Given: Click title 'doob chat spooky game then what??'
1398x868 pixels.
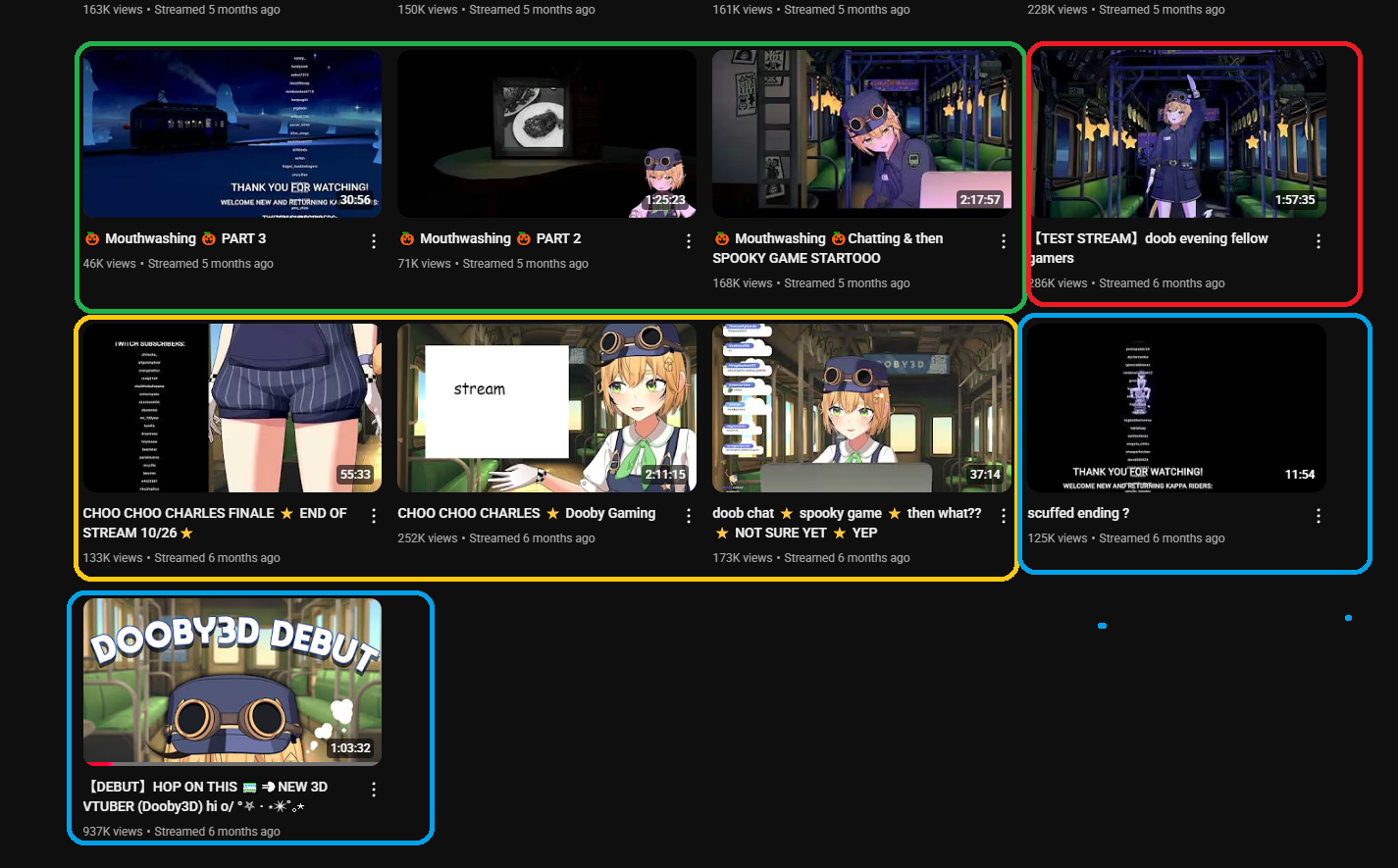Looking at the screenshot, I should click(847, 523).
